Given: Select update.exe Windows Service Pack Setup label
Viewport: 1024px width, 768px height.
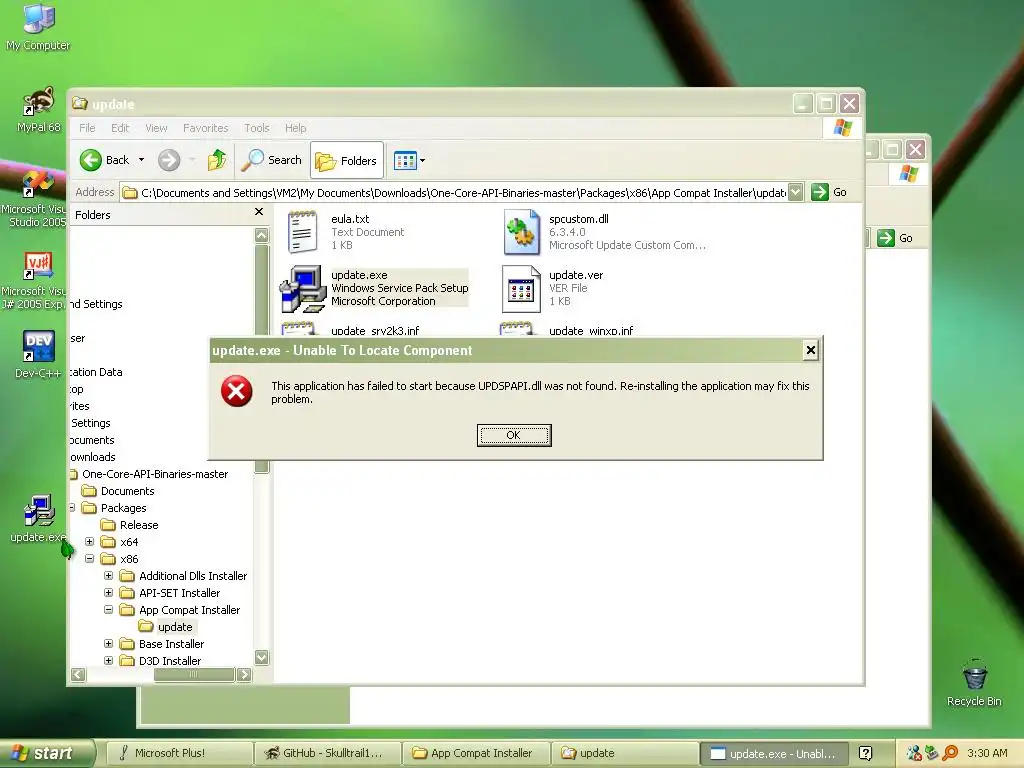Looking at the screenshot, I should (399, 288).
